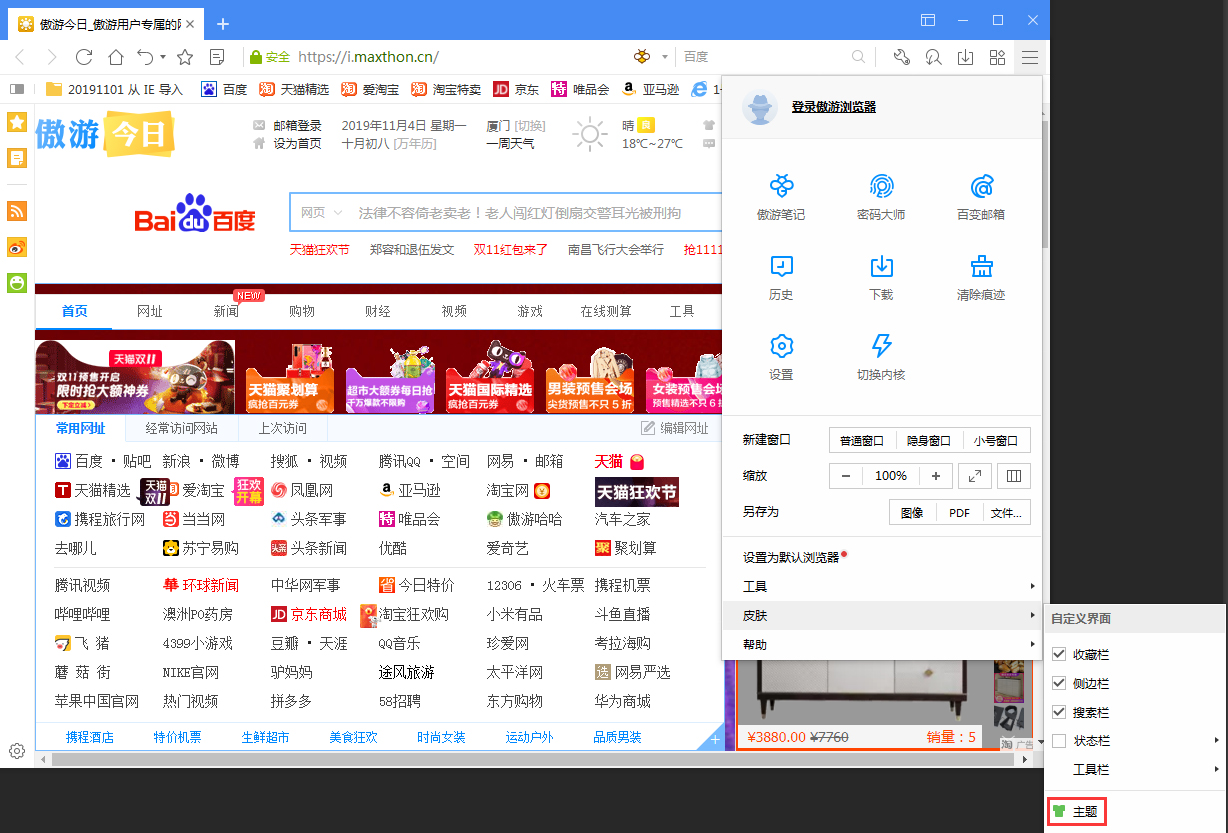This screenshot has width=1228, height=833.
Task: Open 百变邮箱 mail feature
Action: (x=981, y=196)
